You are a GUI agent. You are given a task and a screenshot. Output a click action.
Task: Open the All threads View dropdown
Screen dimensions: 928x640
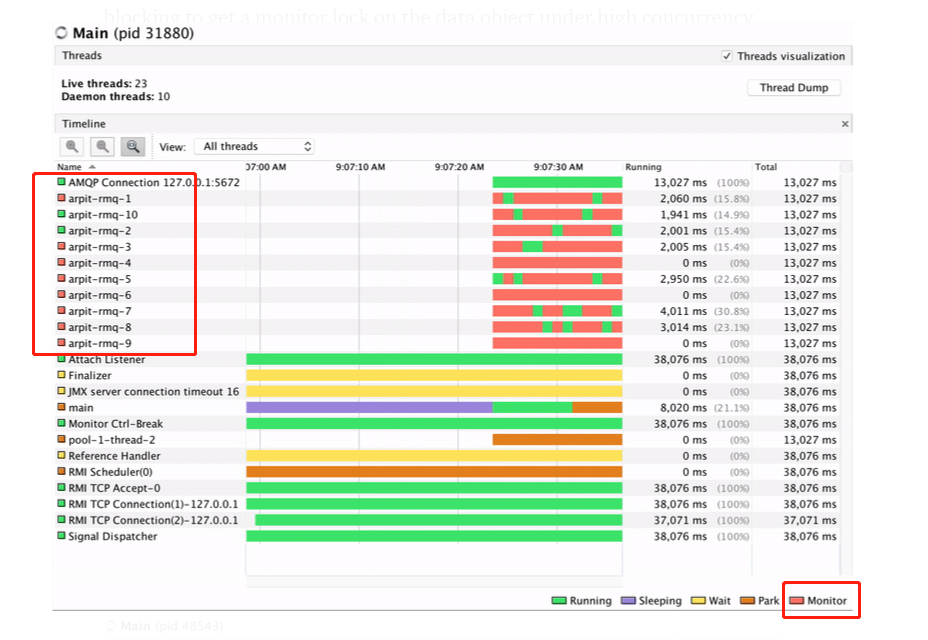(254, 146)
